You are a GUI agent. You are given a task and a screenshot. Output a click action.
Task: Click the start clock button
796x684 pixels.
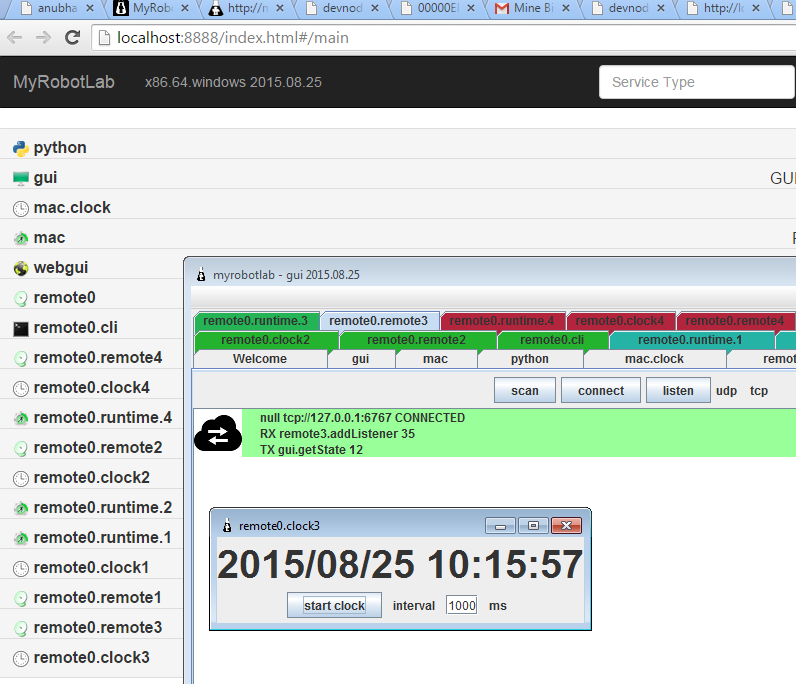click(335, 605)
